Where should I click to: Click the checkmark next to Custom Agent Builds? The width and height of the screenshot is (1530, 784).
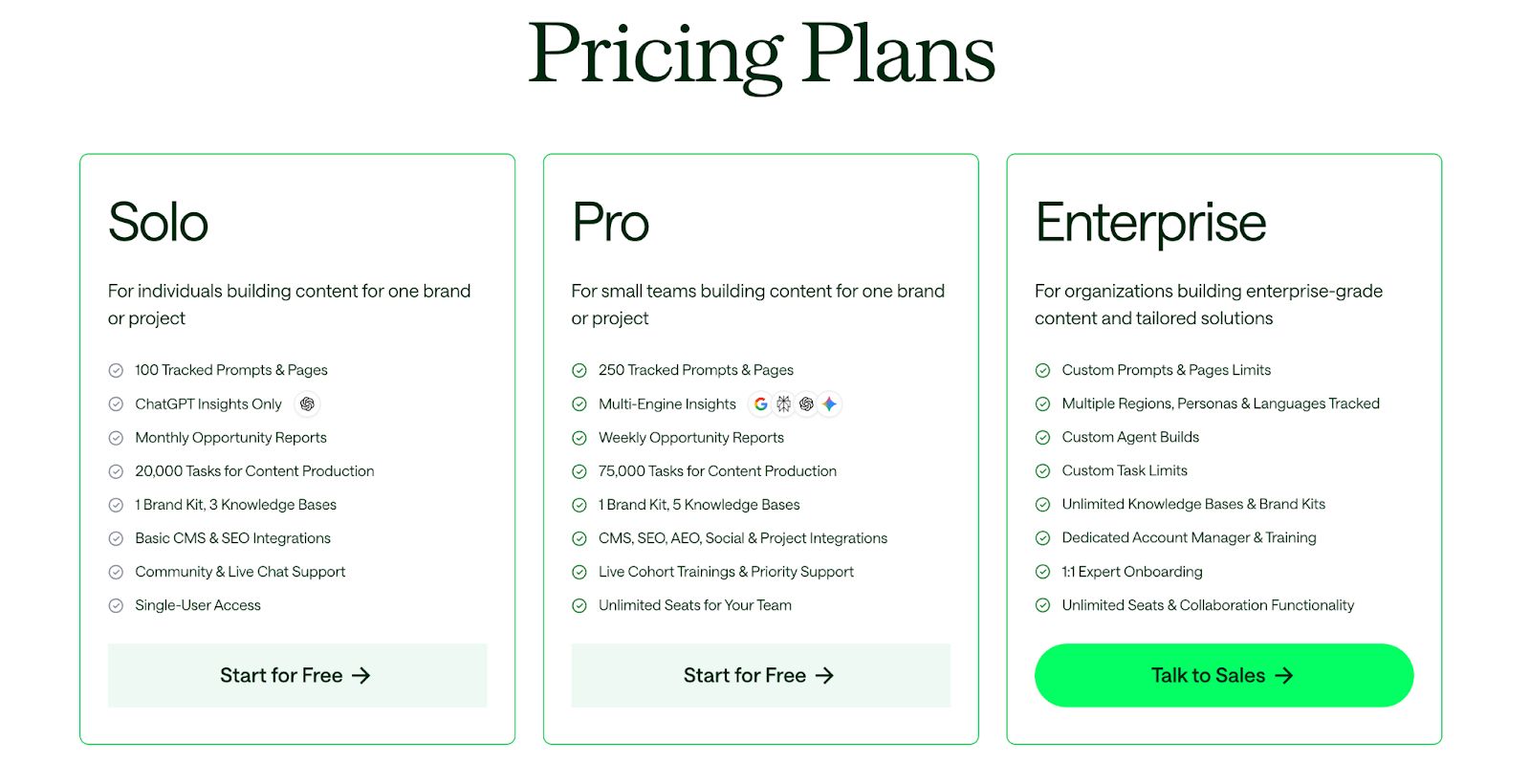[1042, 437]
